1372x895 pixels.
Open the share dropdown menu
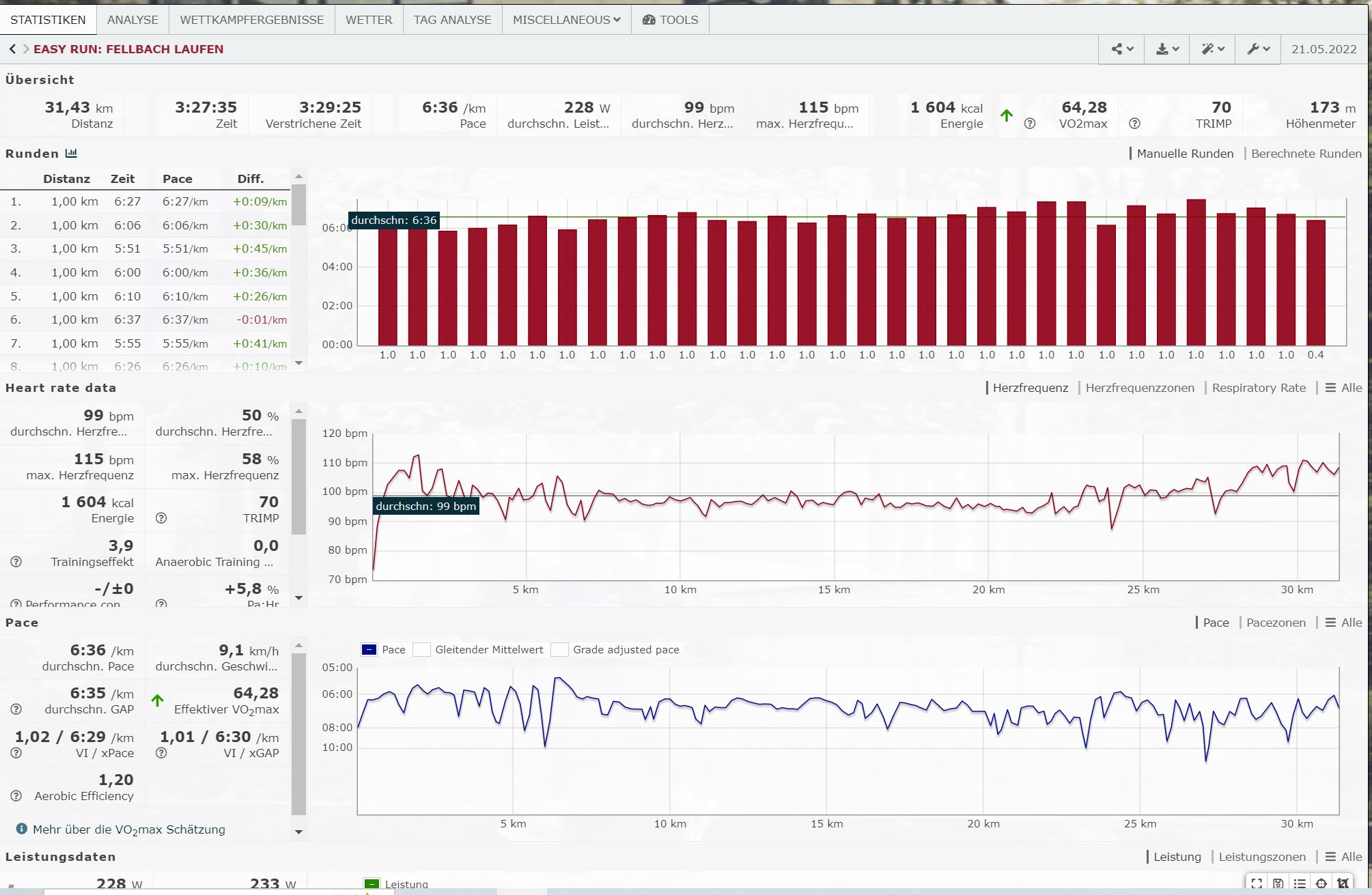click(1121, 49)
